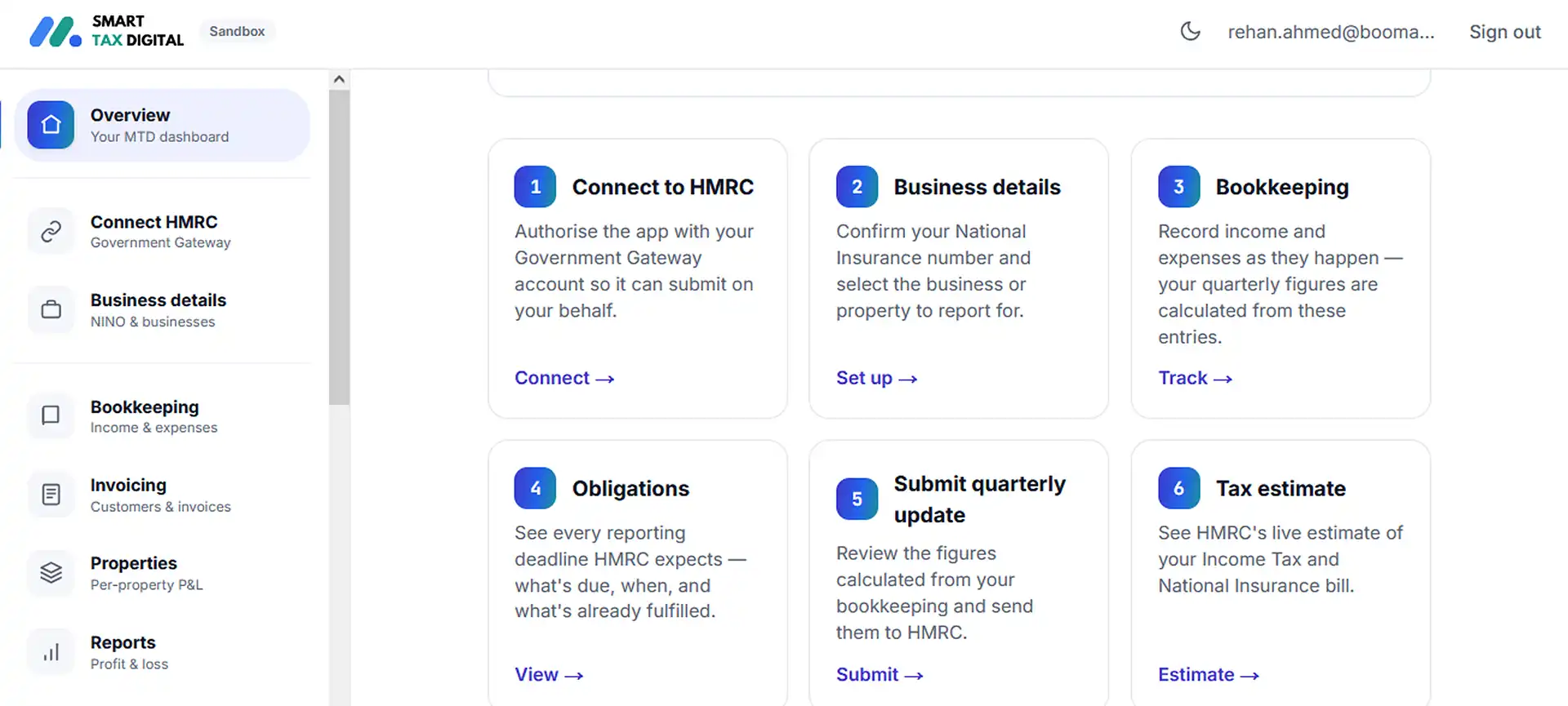Go to Overview MTD dashboard in sidebar
1568x706 pixels.
point(163,125)
